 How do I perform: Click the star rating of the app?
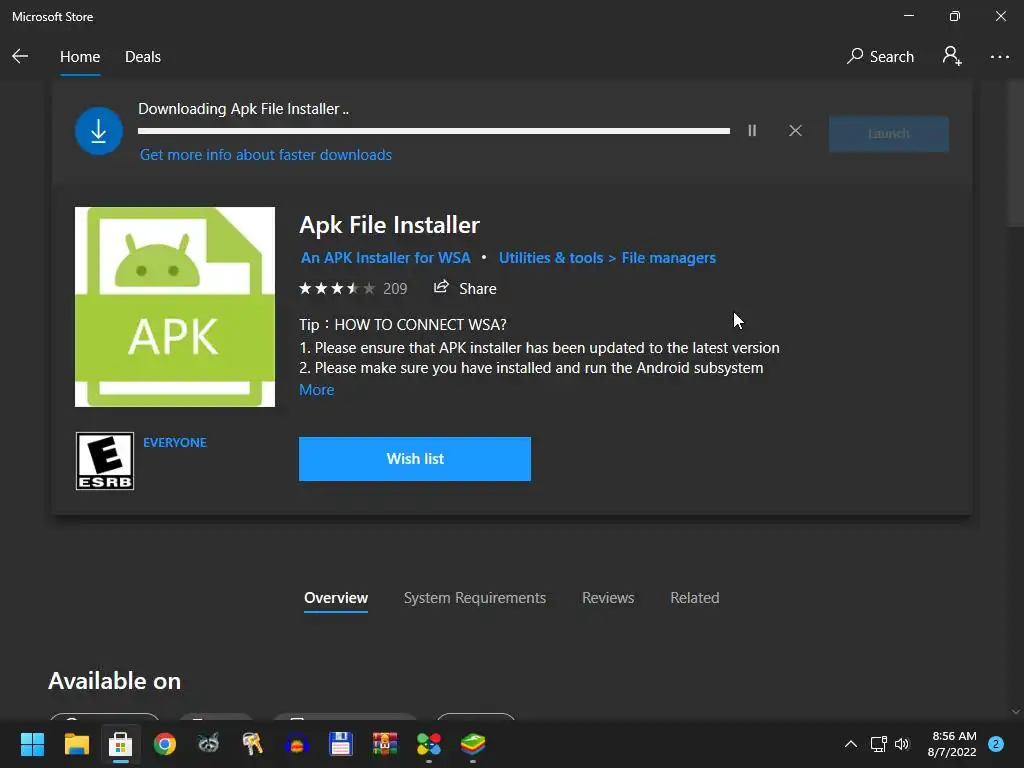click(x=337, y=288)
